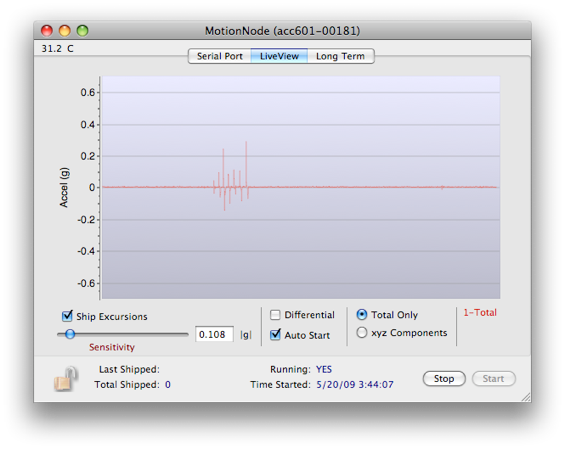Click the Stop button

pyautogui.click(x=444, y=379)
